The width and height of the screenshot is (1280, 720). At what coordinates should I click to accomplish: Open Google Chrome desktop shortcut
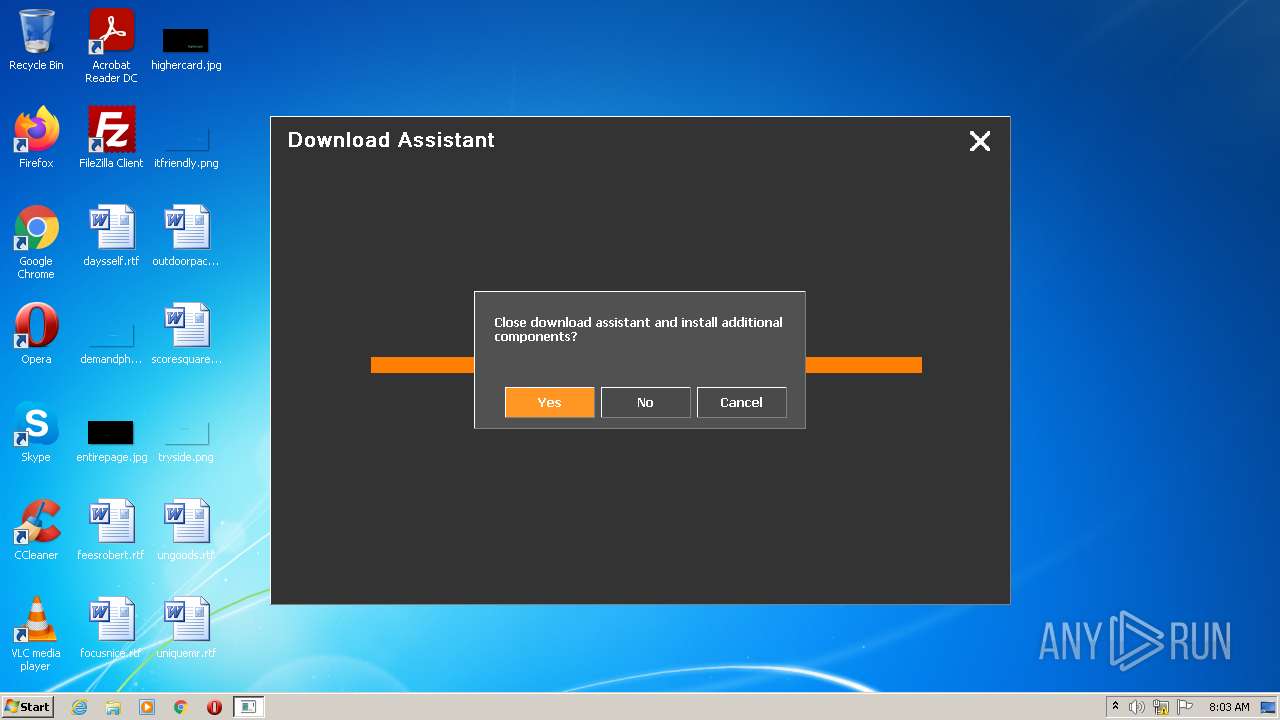tap(36, 243)
